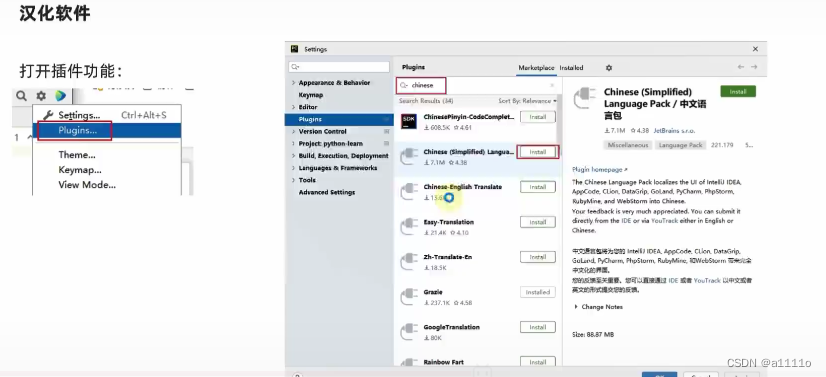
Task: Click the Size: 88.87 MB text
Action: [x=593, y=334]
